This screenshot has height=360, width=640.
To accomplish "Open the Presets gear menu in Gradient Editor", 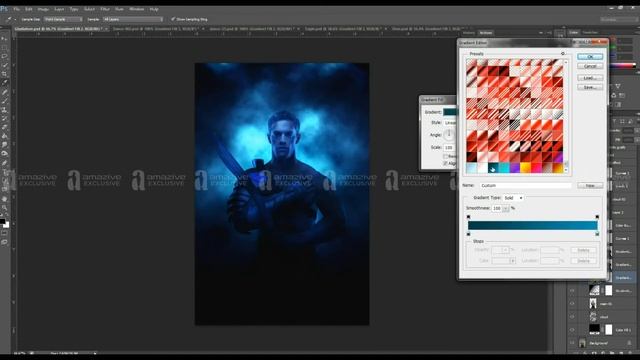I will tap(563, 53).
